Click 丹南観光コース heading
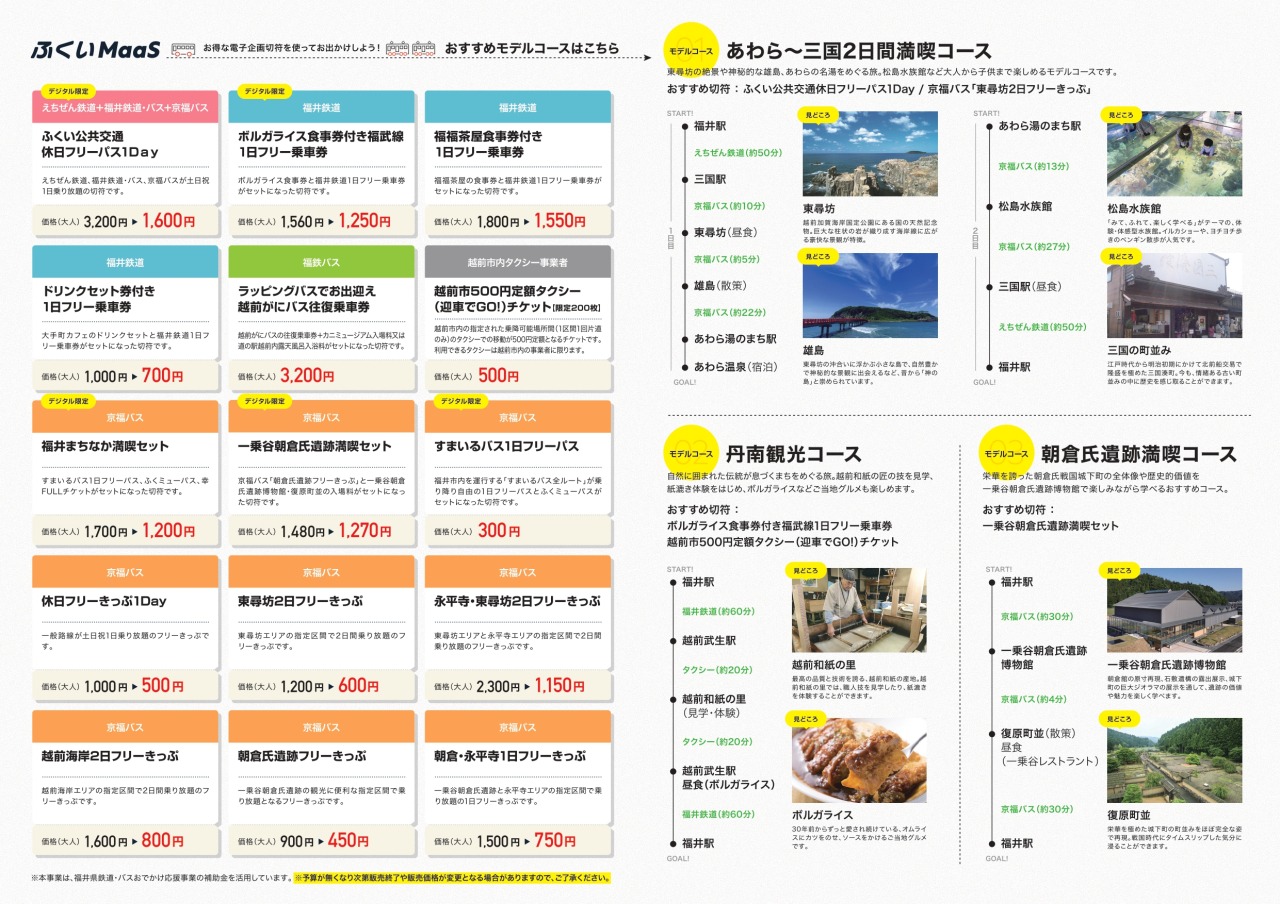This screenshot has height=904, width=1280. pyautogui.click(x=794, y=454)
